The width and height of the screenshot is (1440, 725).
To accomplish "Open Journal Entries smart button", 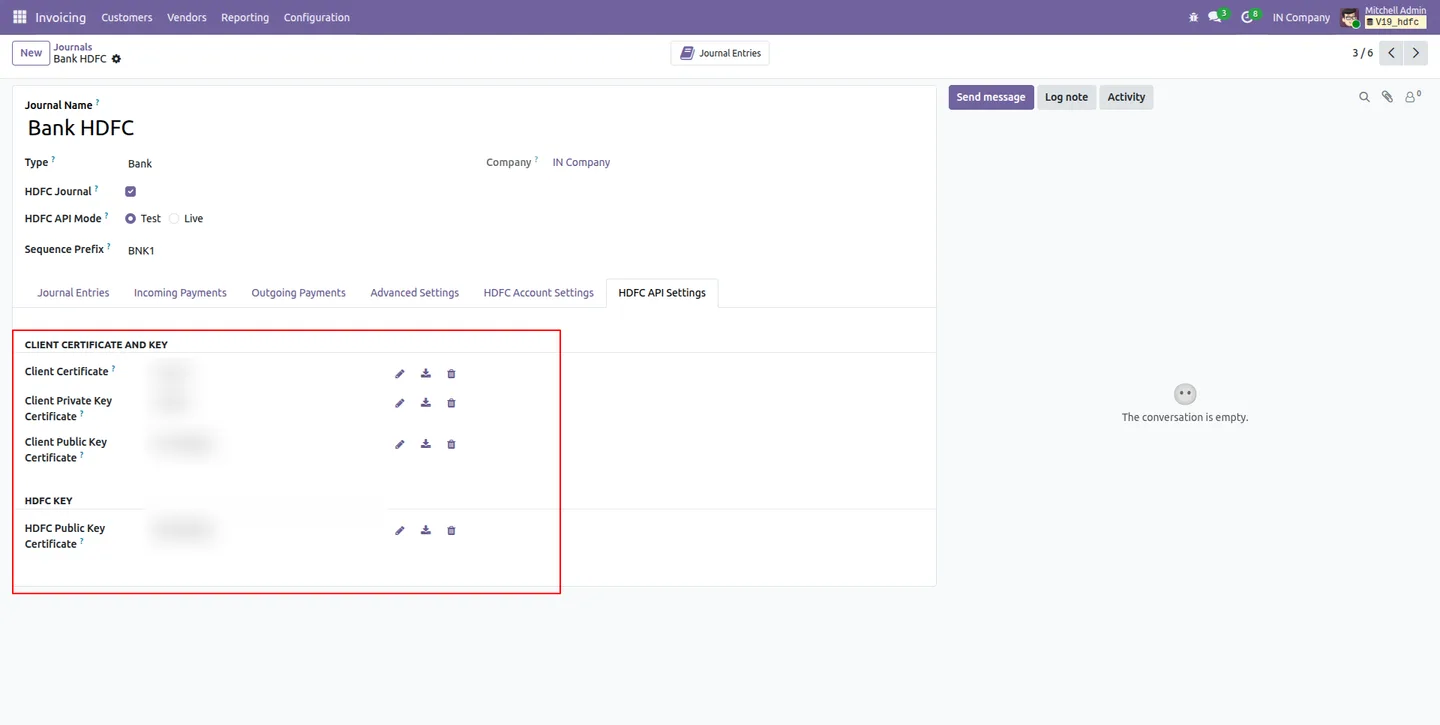I will coord(720,53).
